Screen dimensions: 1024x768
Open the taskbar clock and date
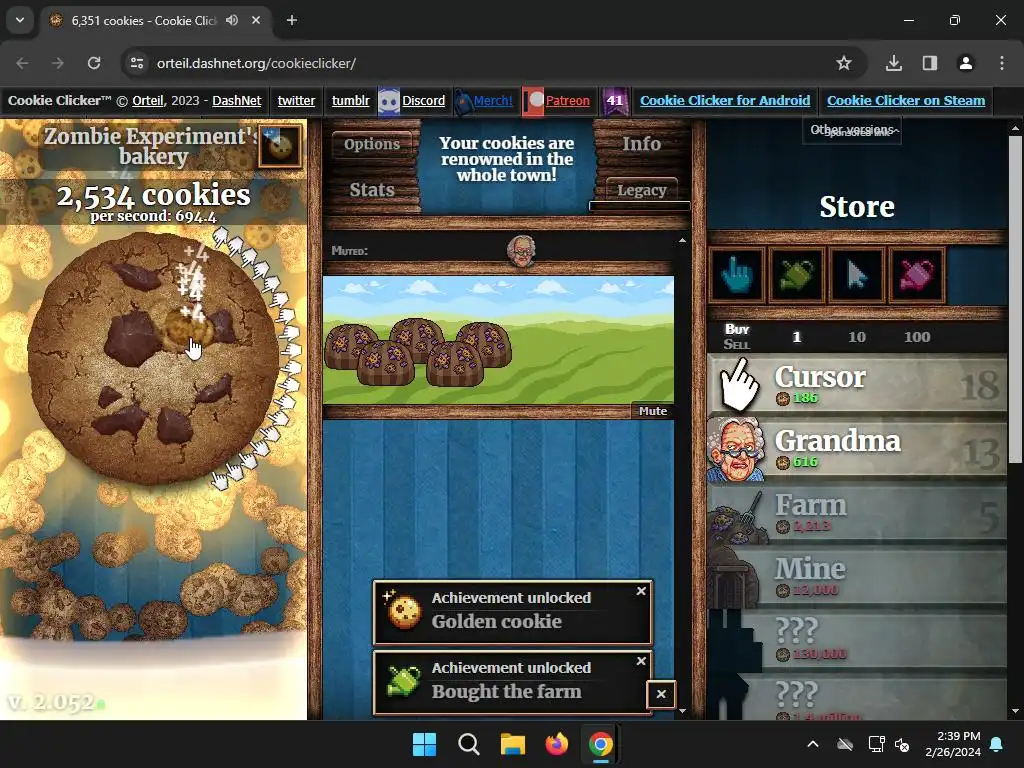(953, 744)
